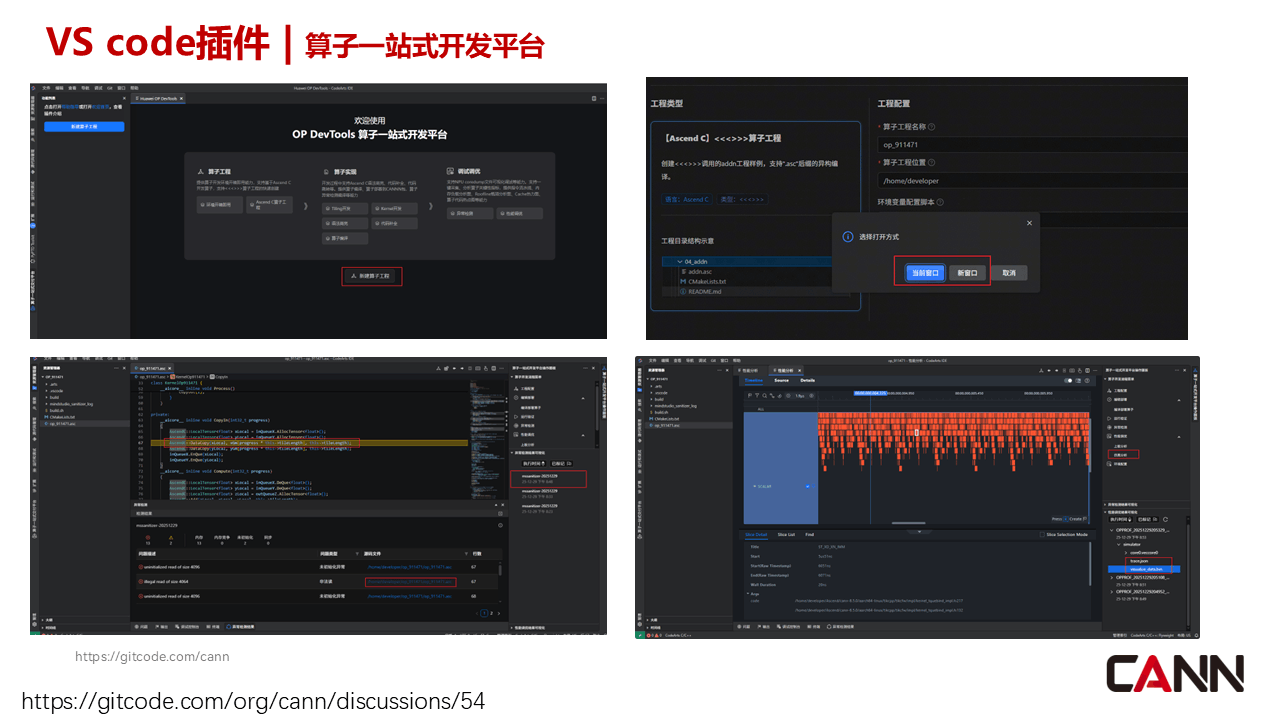The image size is (1280, 720).
Task: Choose 当前窗口 in the open-mode dialog
Action: [x=924, y=272]
